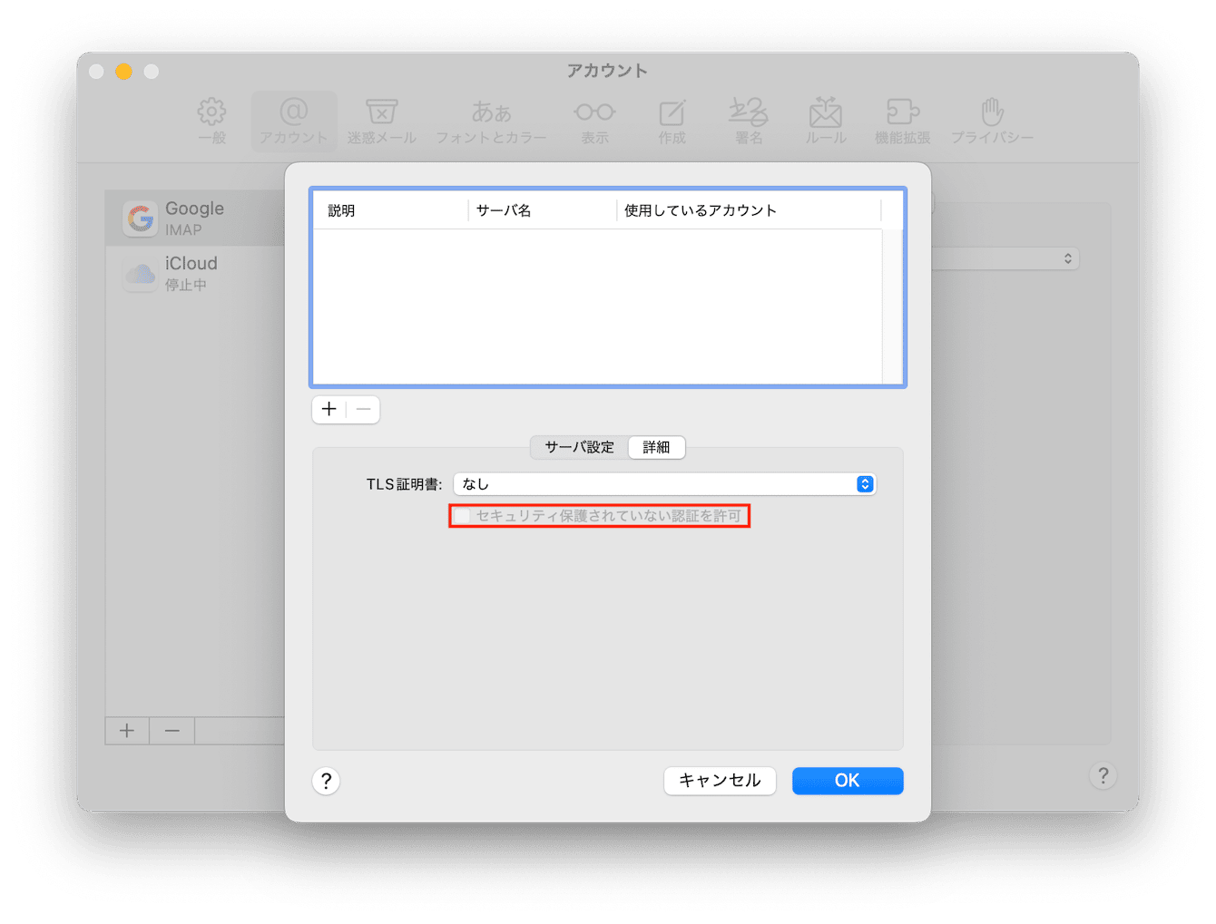Select the 詳細 tab
1216x924 pixels.
click(x=656, y=447)
